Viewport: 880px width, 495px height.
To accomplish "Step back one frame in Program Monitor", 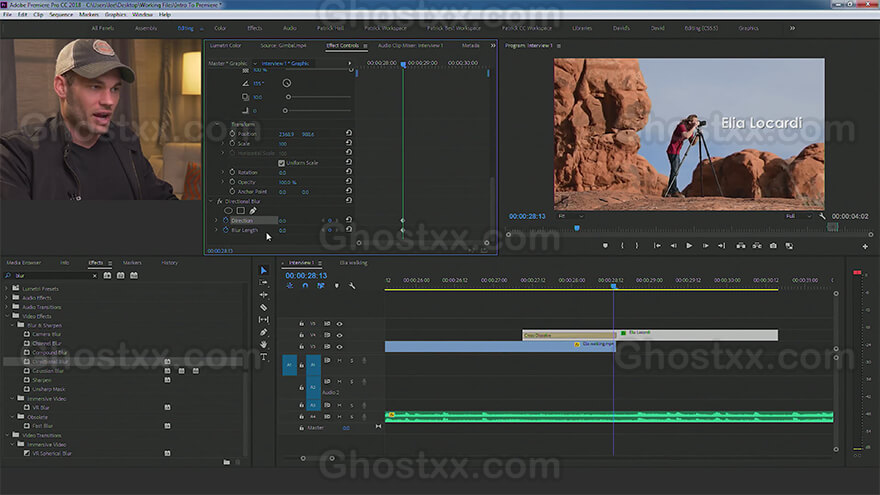I will (x=673, y=246).
